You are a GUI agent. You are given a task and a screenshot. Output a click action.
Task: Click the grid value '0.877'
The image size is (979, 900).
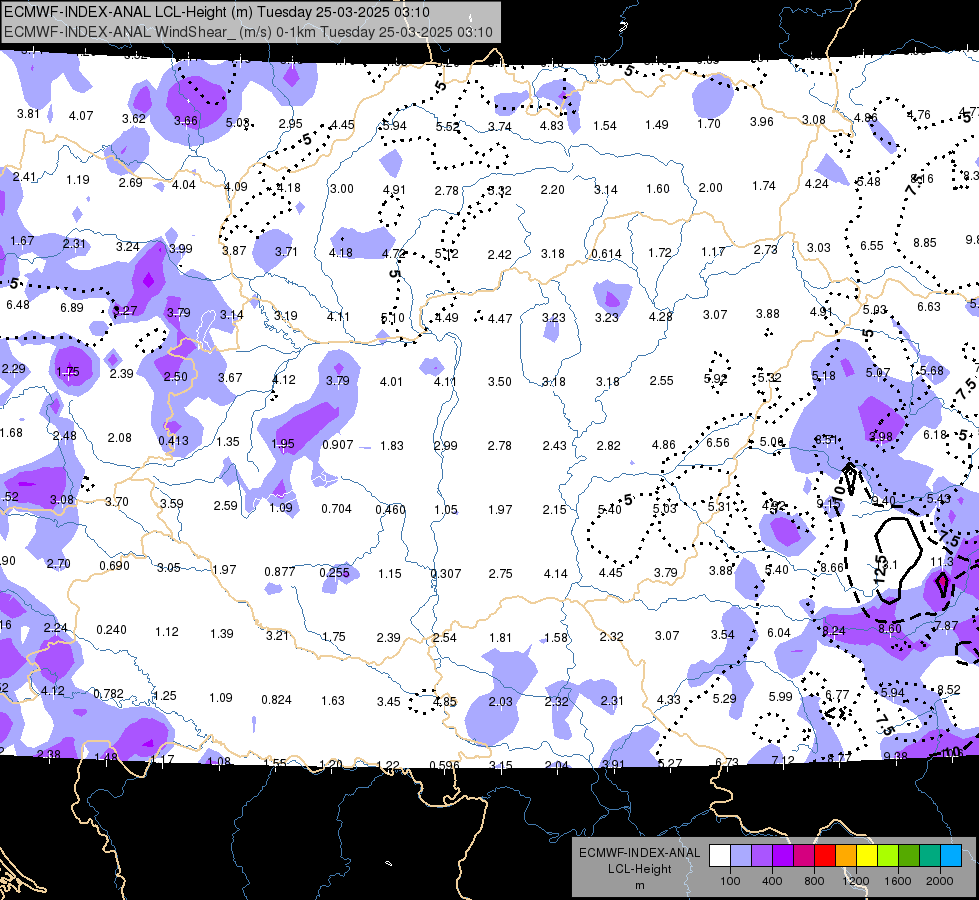280,571
